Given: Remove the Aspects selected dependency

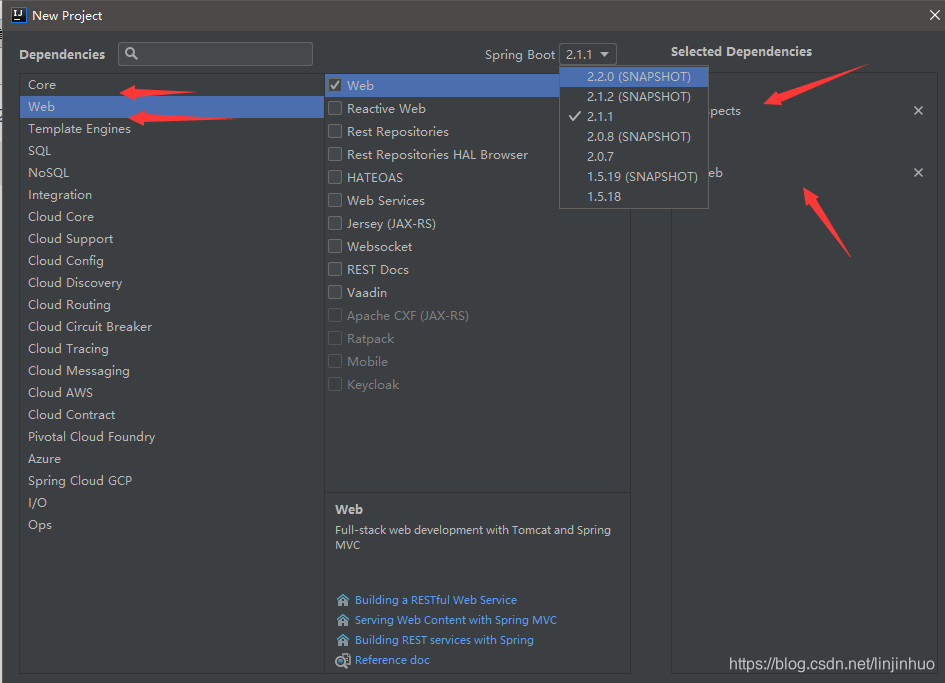Looking at the screenshot, I should click(918, 110).
